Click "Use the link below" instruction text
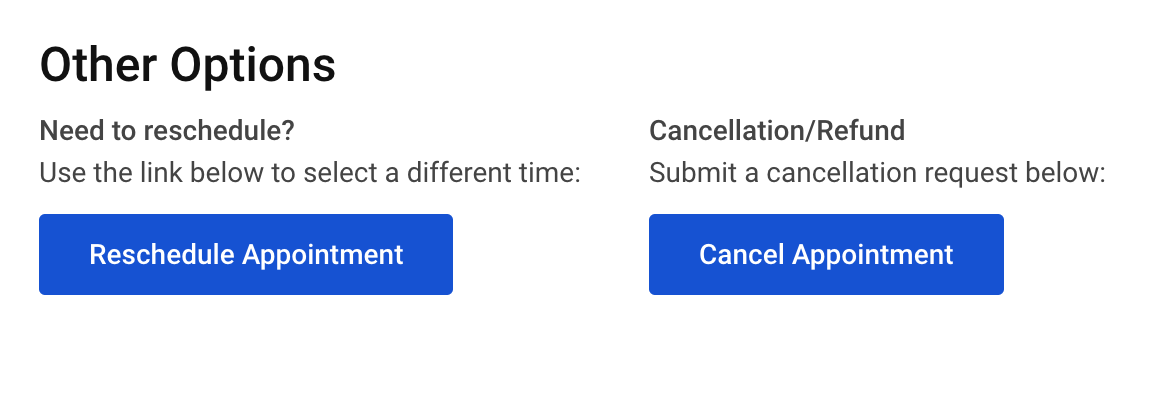 [x=310, y=173]
